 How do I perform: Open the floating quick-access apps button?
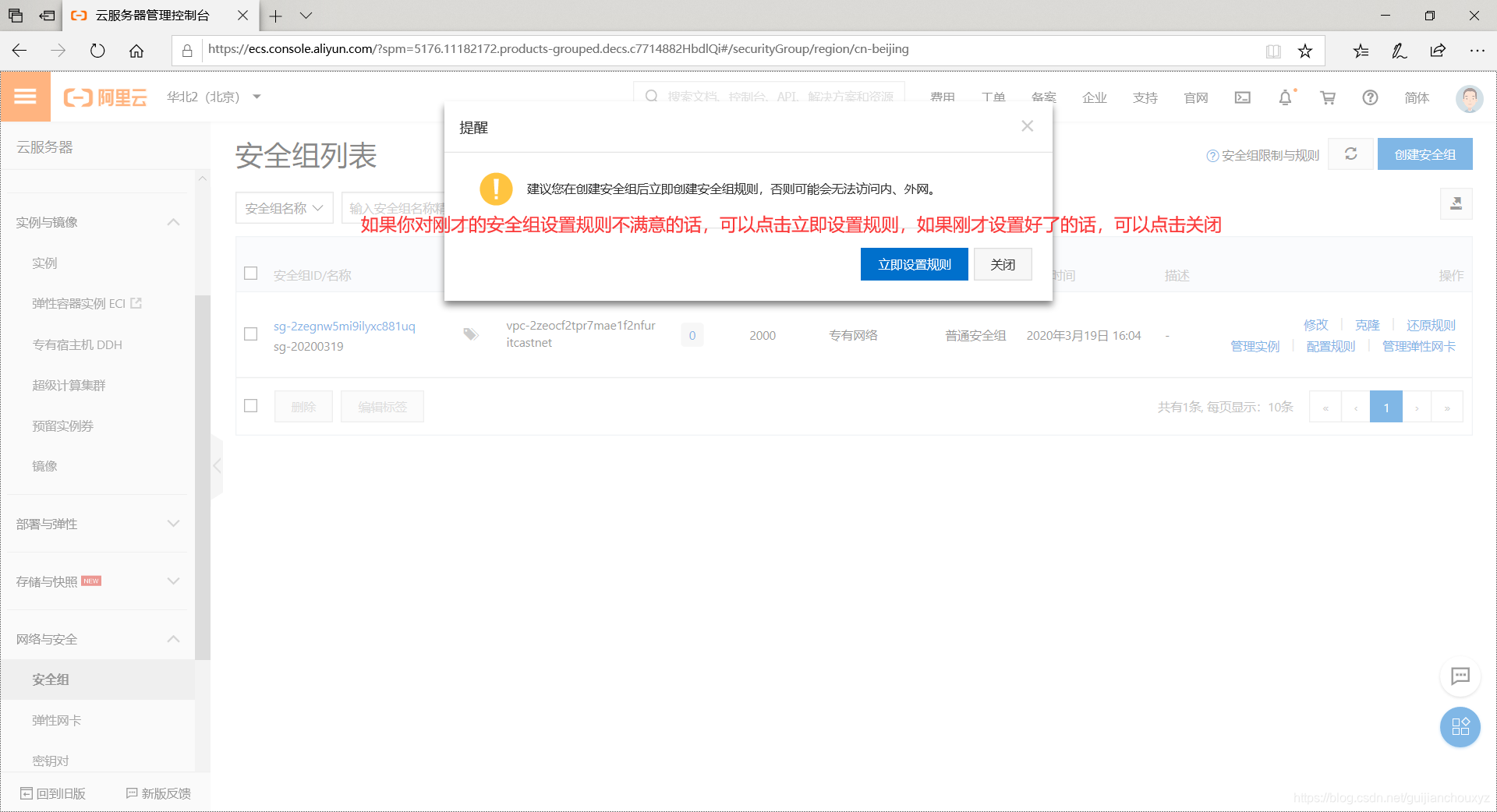(x=1460, y=726)
